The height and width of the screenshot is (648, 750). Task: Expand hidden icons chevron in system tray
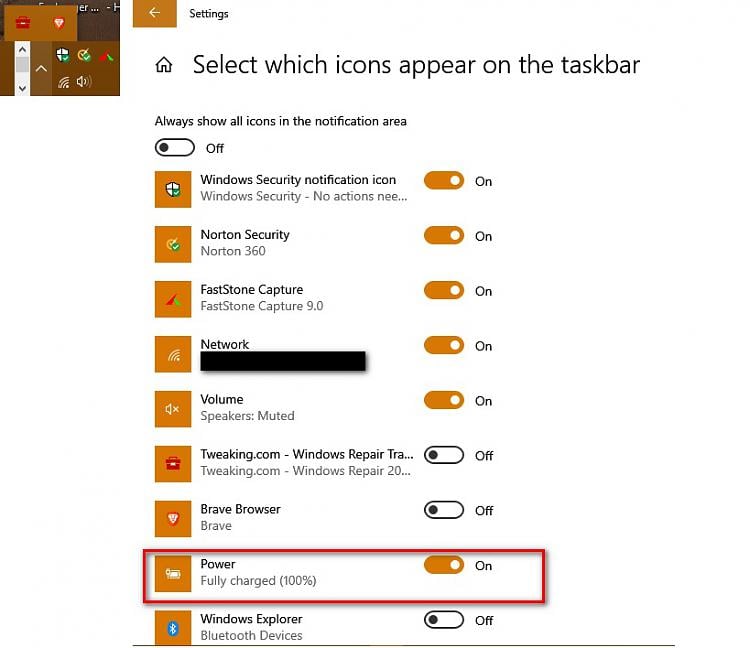[42, 69]
